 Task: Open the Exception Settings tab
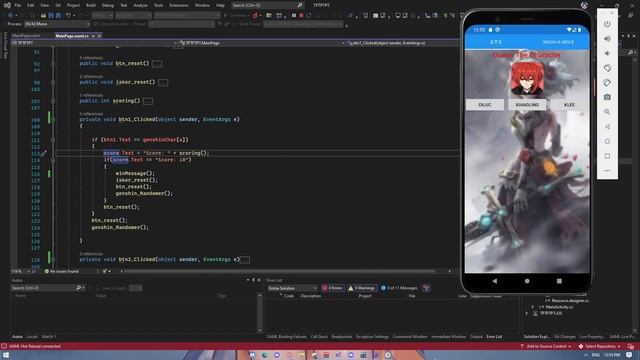372,337
